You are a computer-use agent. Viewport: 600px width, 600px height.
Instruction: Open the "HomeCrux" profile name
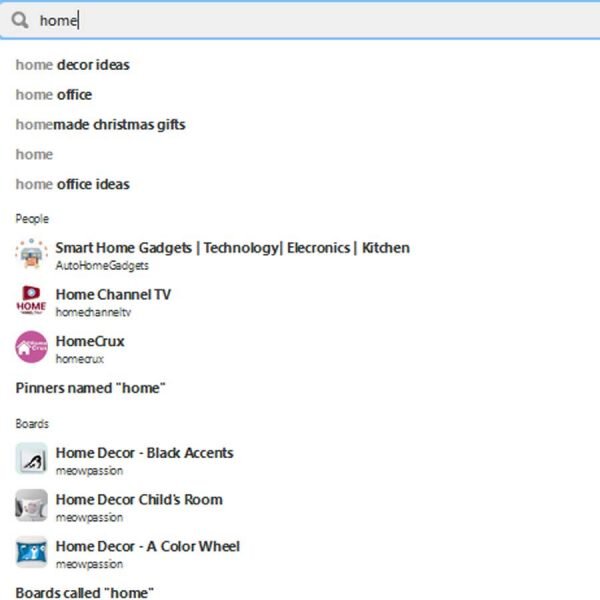[90, 341]
